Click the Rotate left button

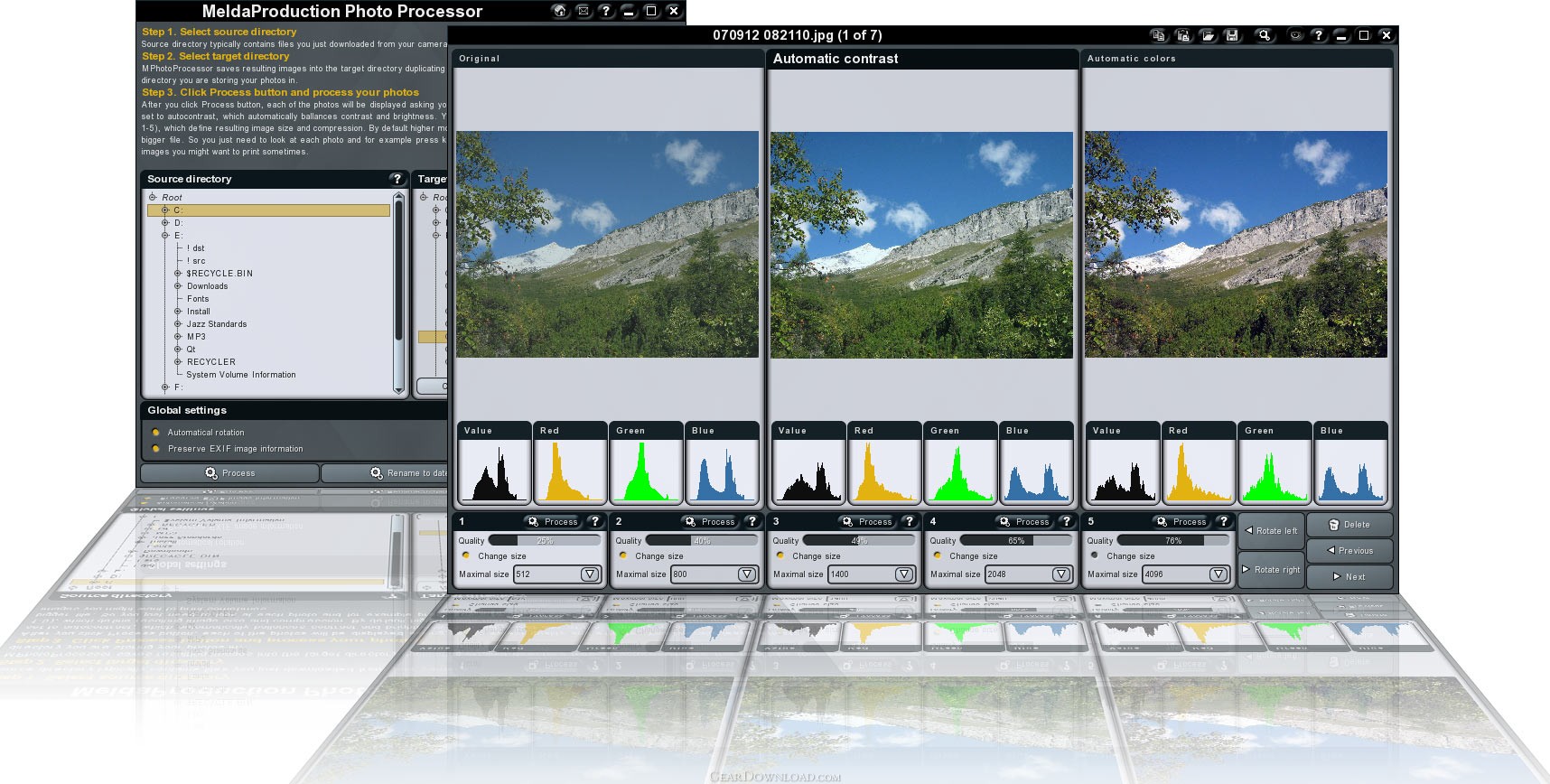(1271, 531)
